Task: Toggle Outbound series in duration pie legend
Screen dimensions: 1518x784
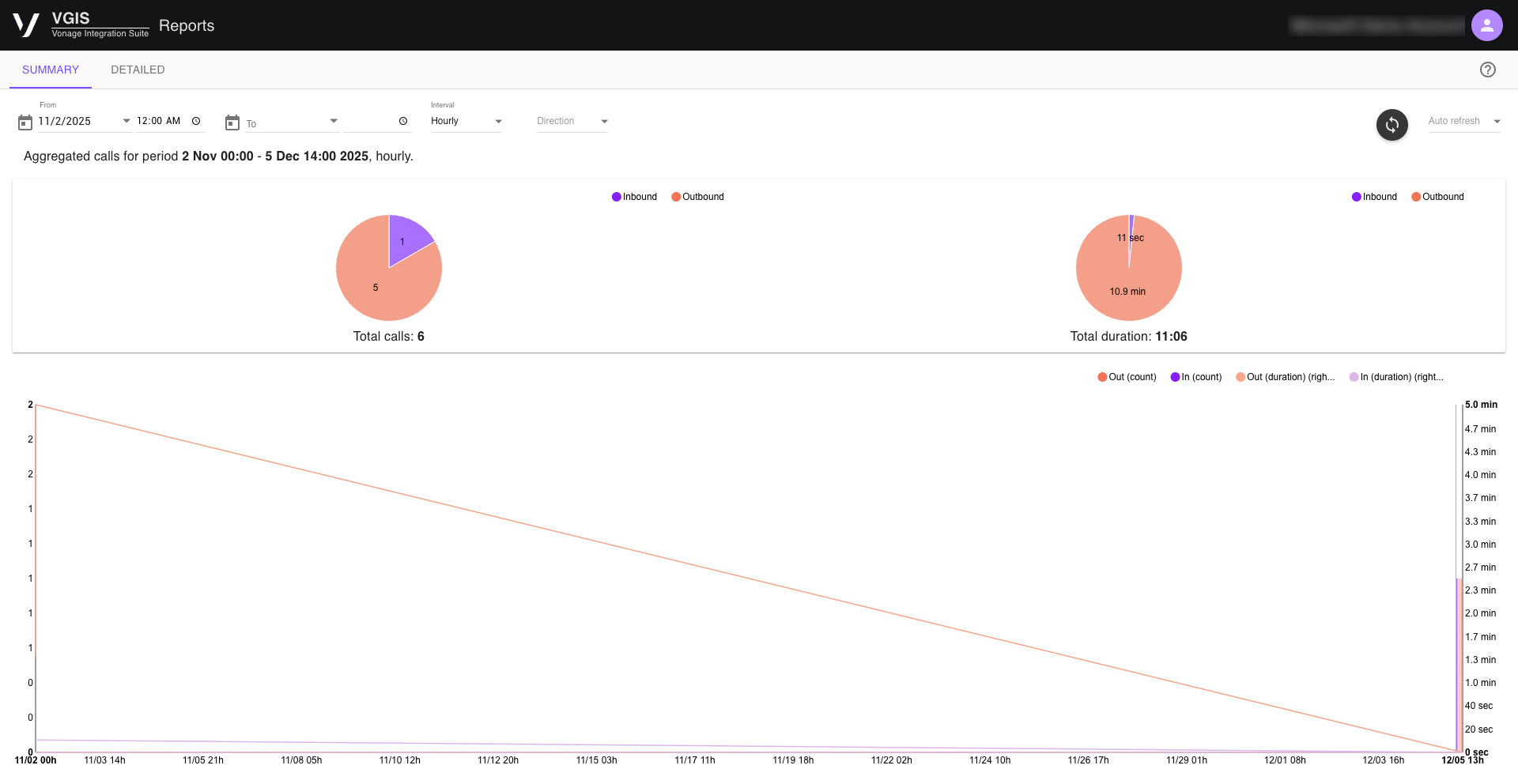Action: (1437, 197)
